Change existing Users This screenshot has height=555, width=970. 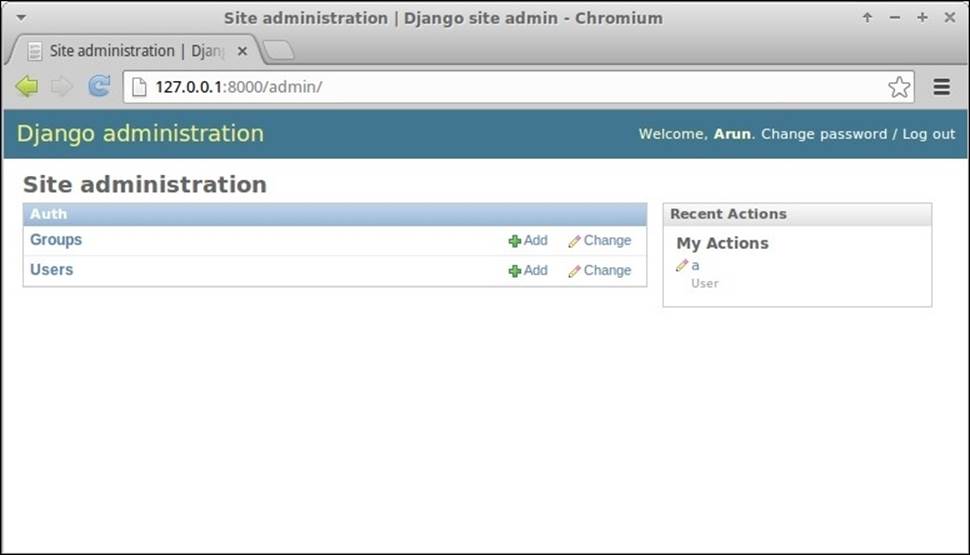(x=599, y=270)
